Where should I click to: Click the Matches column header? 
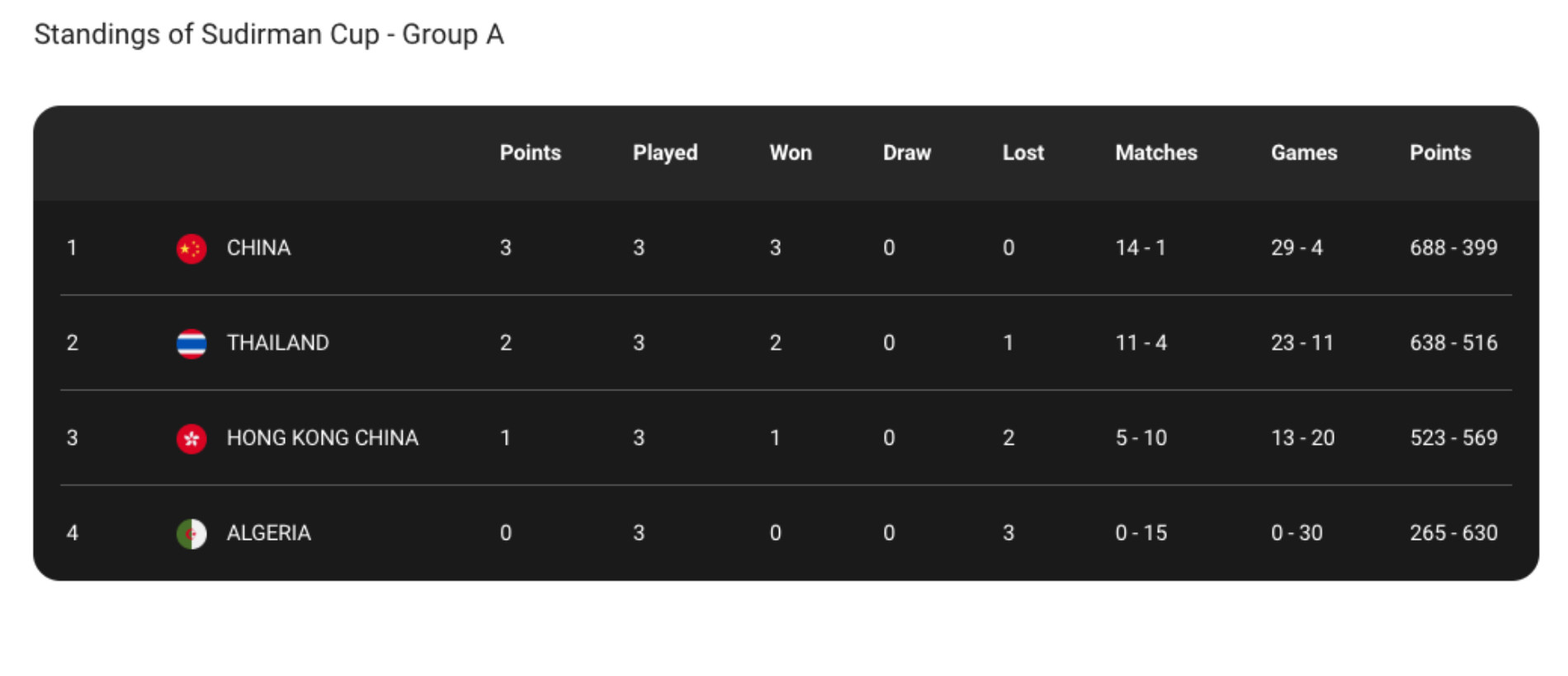tap(1156, 153)
